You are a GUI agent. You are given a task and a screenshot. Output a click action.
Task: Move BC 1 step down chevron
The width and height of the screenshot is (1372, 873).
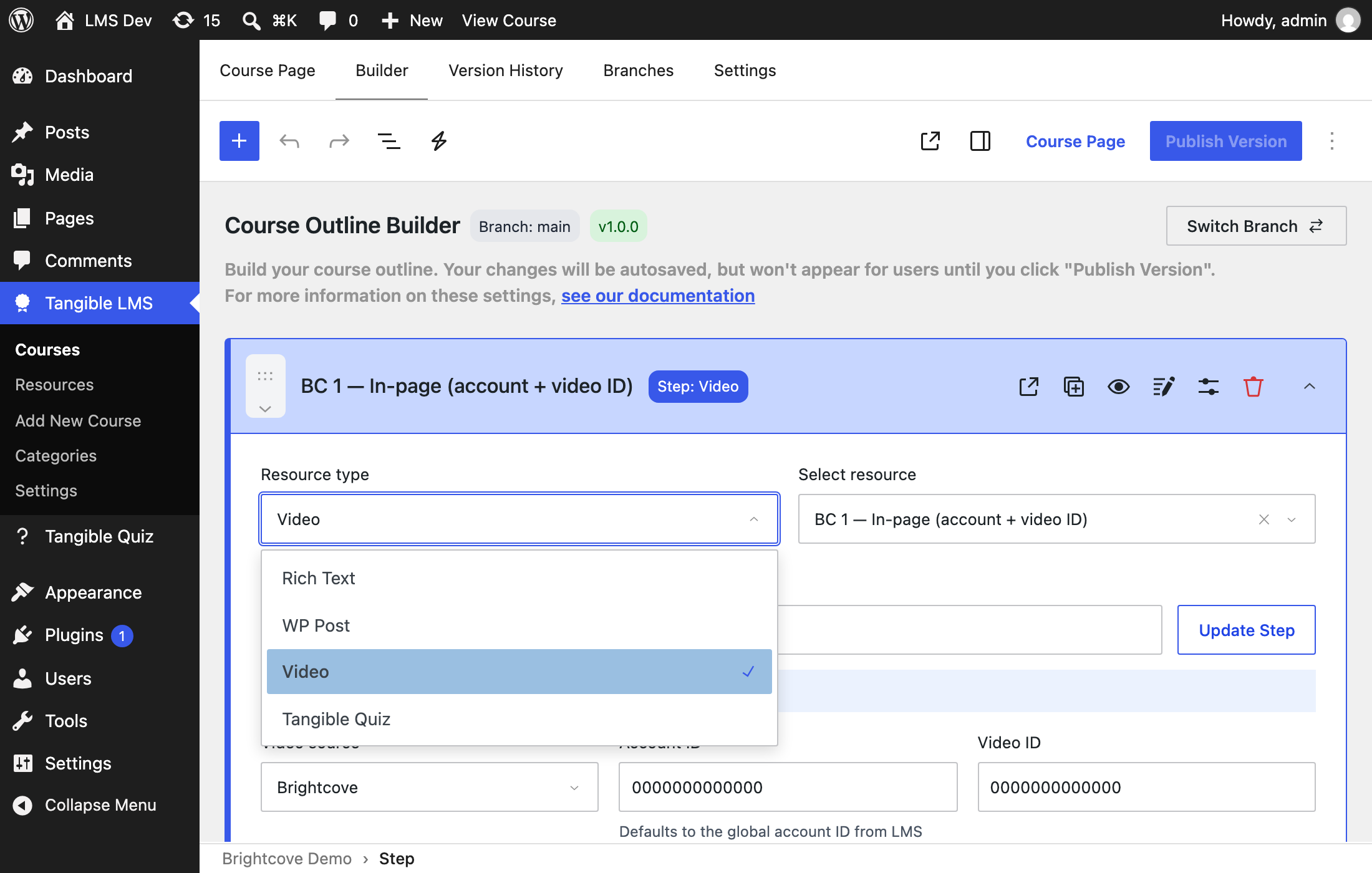tap(266, 409)
